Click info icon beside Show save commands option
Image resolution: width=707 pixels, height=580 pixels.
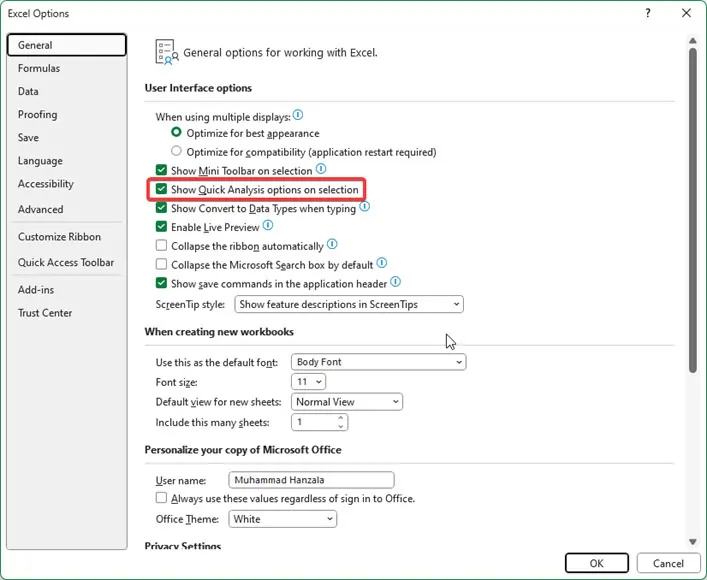(x=395, y=282)
